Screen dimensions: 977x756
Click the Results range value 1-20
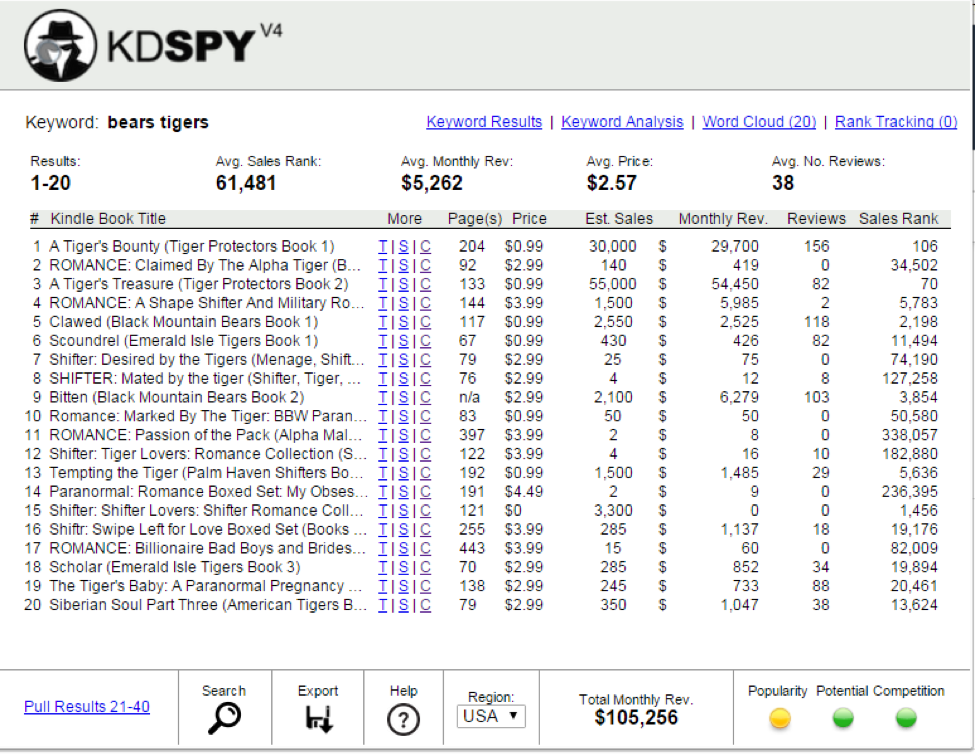(50, 183)
